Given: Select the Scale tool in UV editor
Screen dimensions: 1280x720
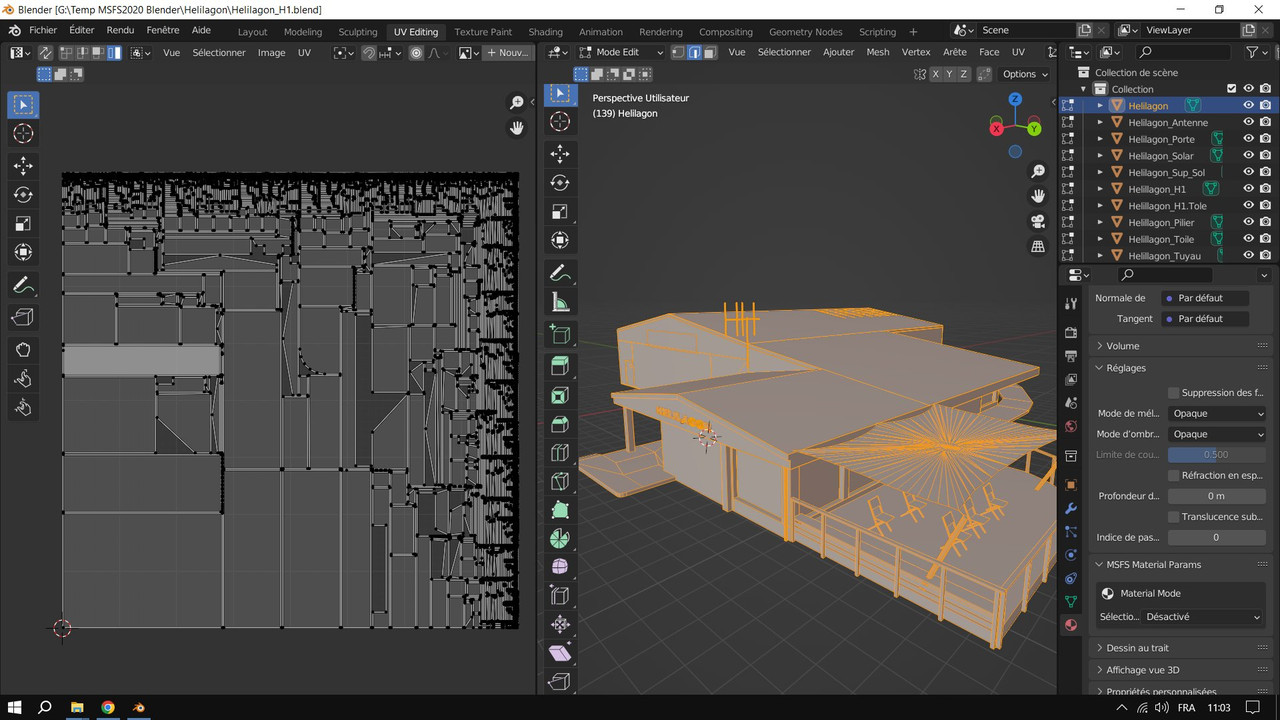Looking at the screenshot, I should coord(23,224).
